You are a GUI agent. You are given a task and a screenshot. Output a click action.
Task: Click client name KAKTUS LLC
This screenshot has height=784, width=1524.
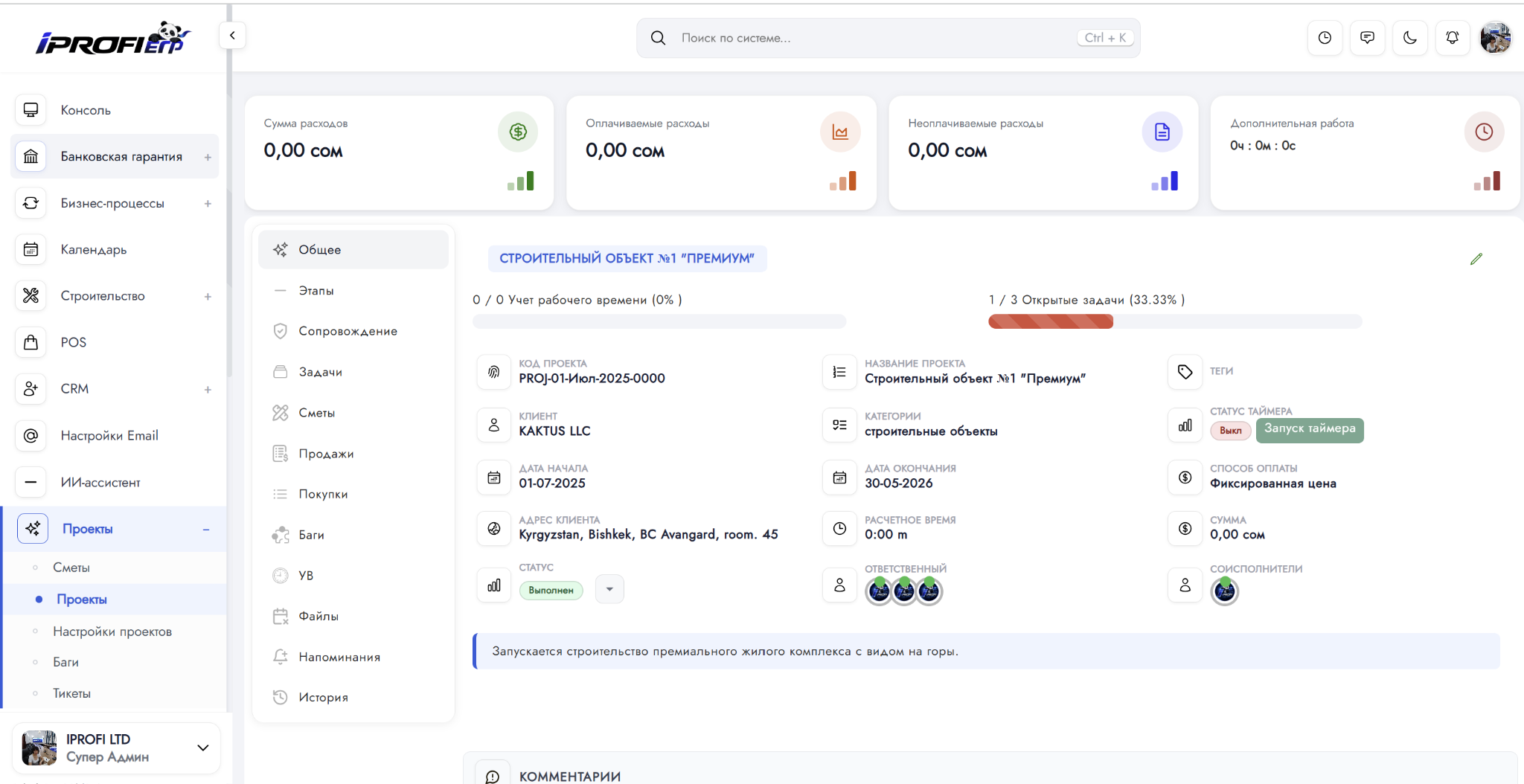554,431
